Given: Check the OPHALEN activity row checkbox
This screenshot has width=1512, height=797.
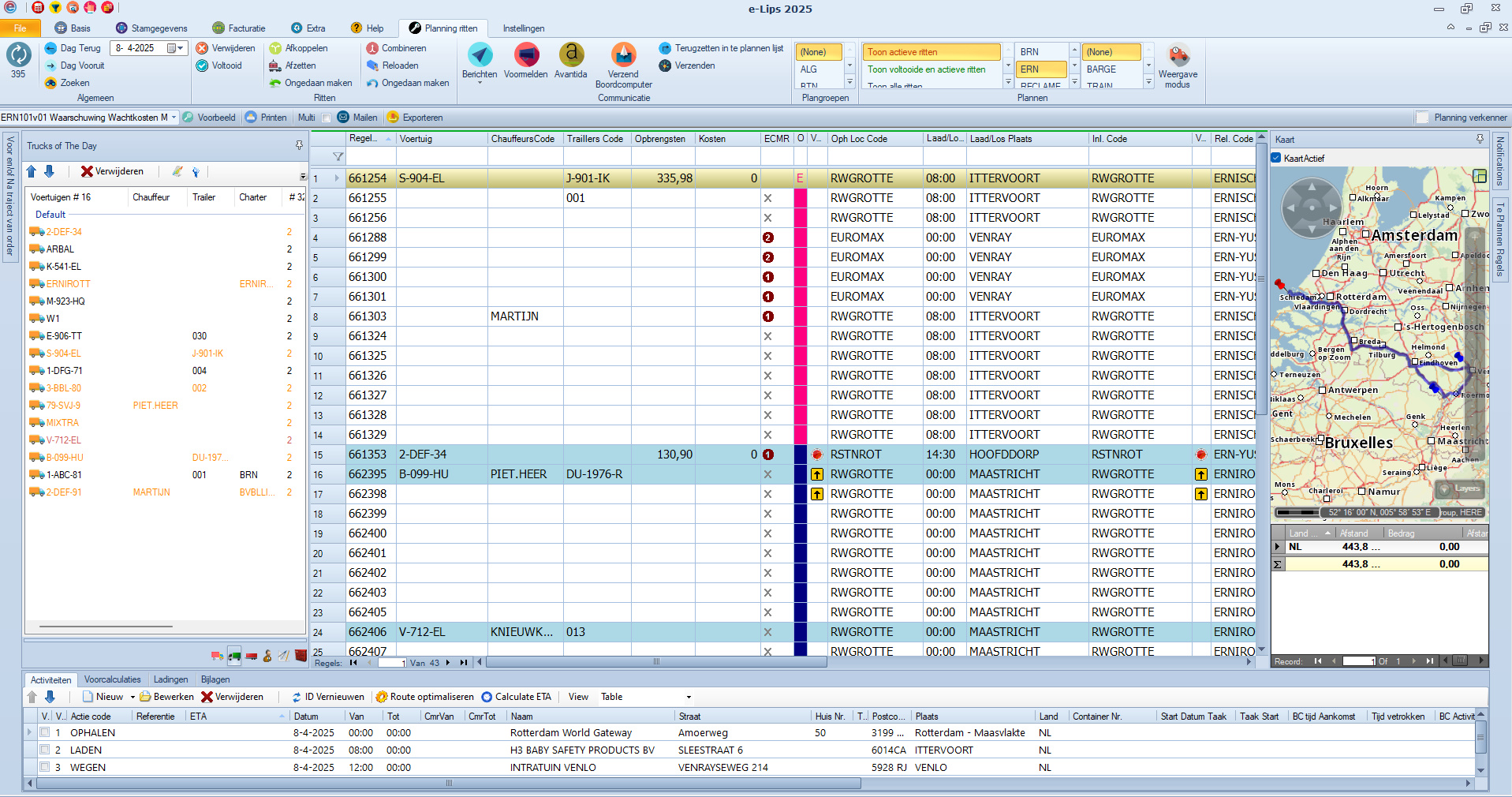Looking at the screenshot, I should pos(45,732).
